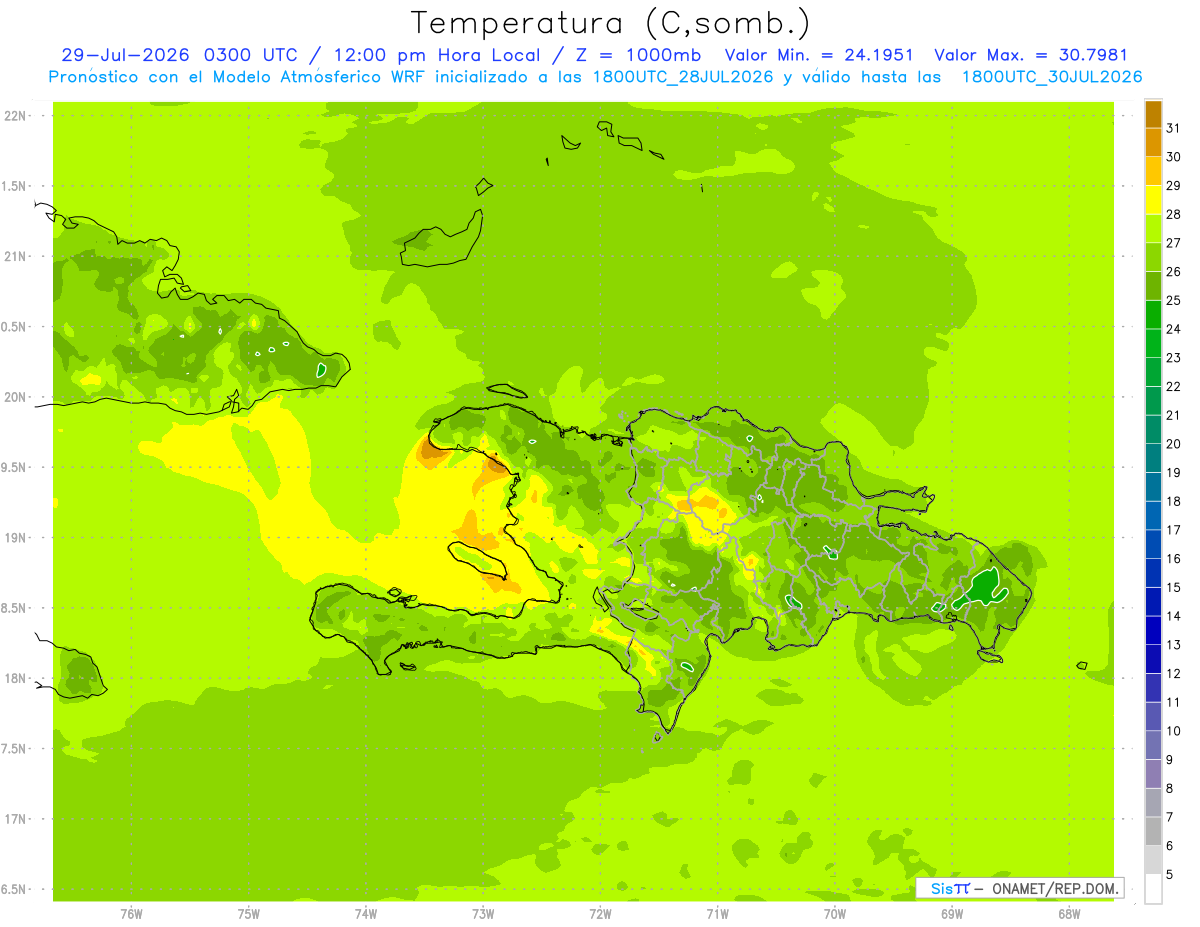Click the green legend swatch between 26 and 27
Screen dimensions: 1200x927
click(1153, 257)
